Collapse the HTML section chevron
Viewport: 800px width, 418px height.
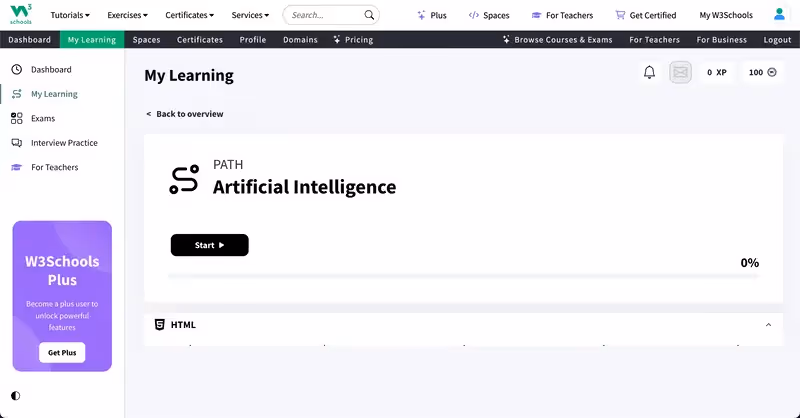(x=768, y=325)
